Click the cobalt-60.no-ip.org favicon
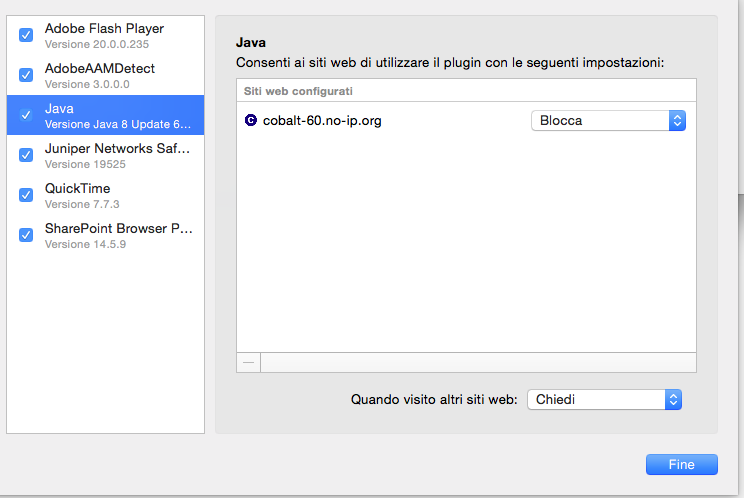 [x=251, y=120]
